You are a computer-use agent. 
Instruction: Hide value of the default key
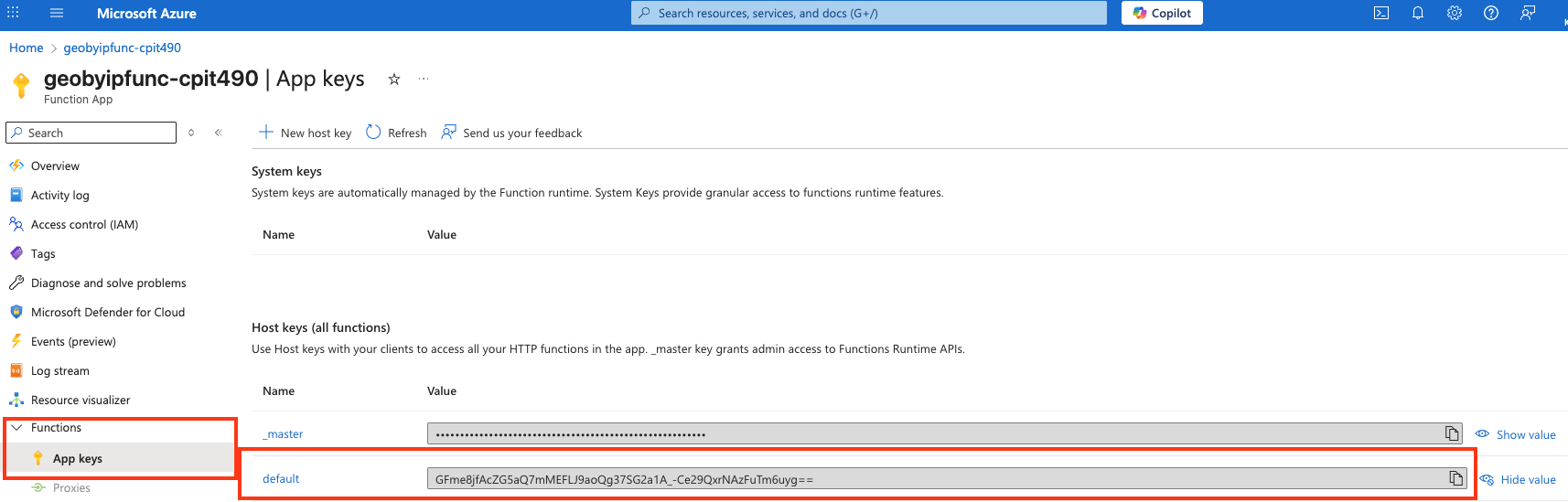coord(1518,479)
